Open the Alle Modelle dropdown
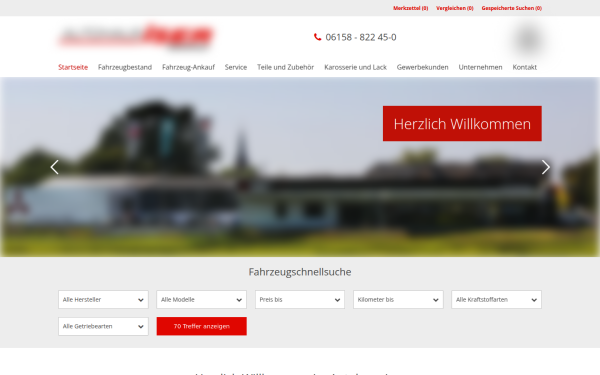This screenshot has height=375, width=600. (202, 300)
